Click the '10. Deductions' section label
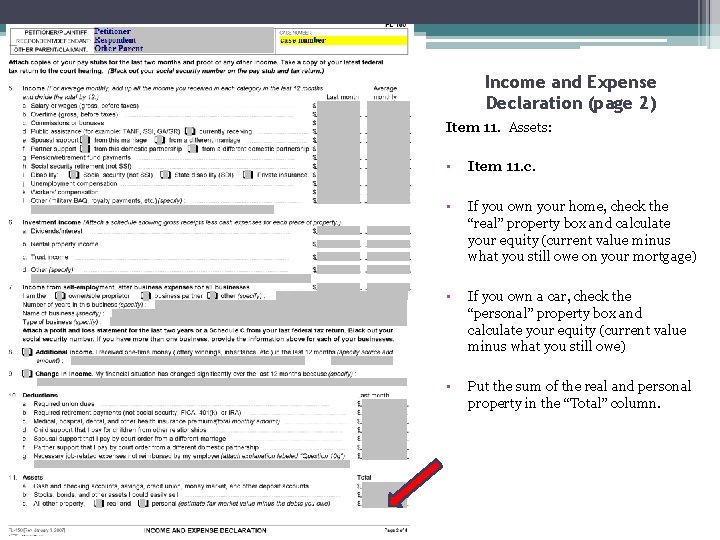Screen dimensions: 720x540 coord(34,395)
